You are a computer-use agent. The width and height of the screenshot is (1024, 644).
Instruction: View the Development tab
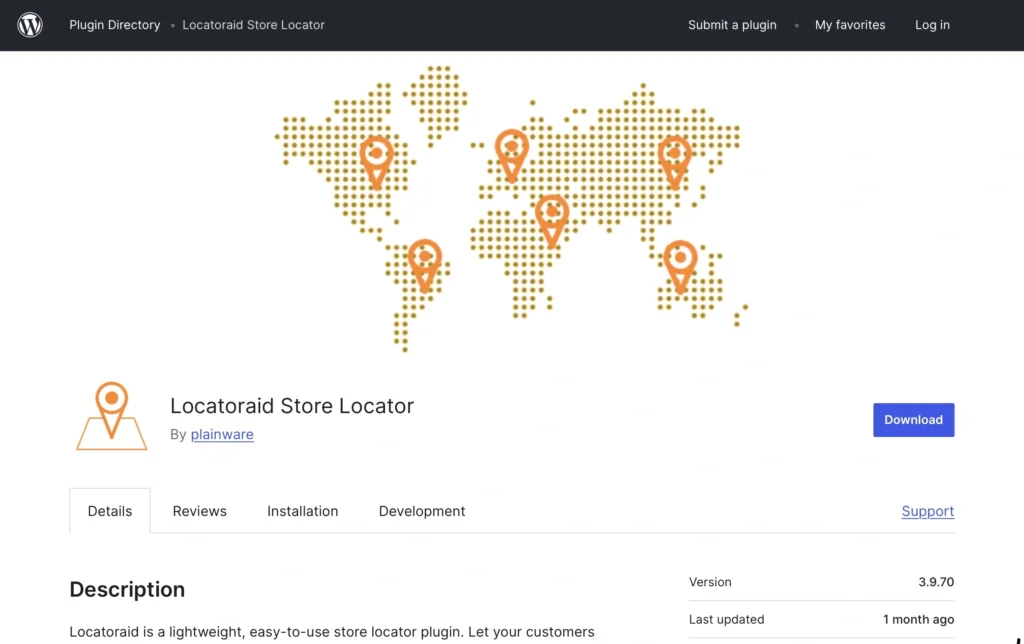(422, 511)
